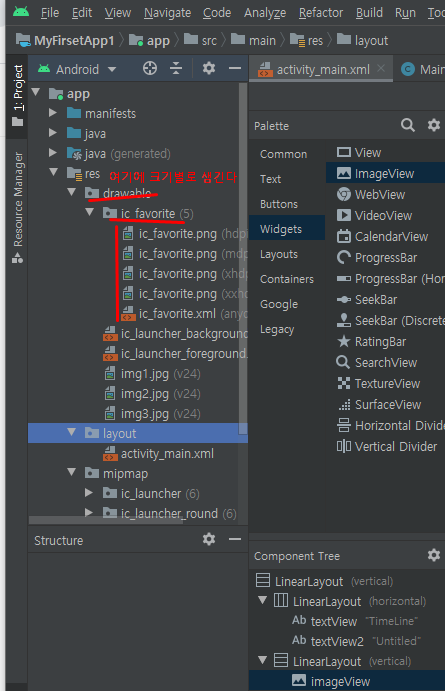Open the View menu
Image resolution: width=445 pixels, height=691 pixels.
tap(118, 13)
